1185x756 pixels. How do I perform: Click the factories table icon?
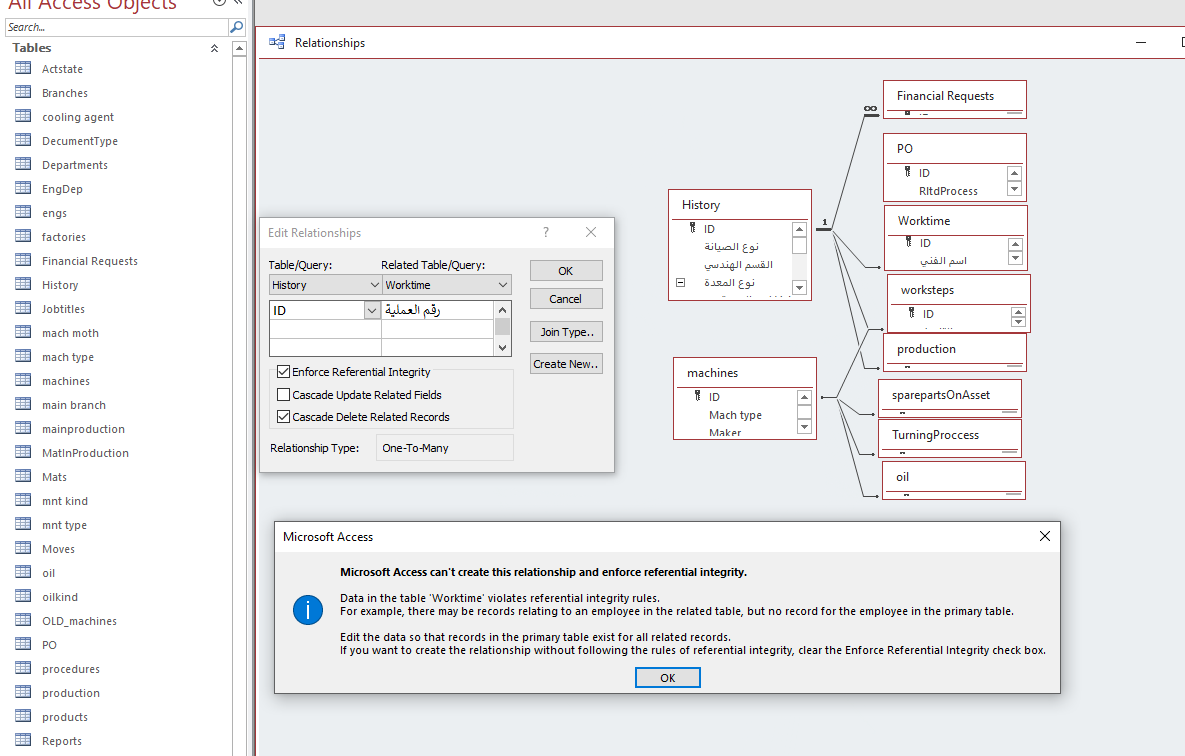(23, 236)
